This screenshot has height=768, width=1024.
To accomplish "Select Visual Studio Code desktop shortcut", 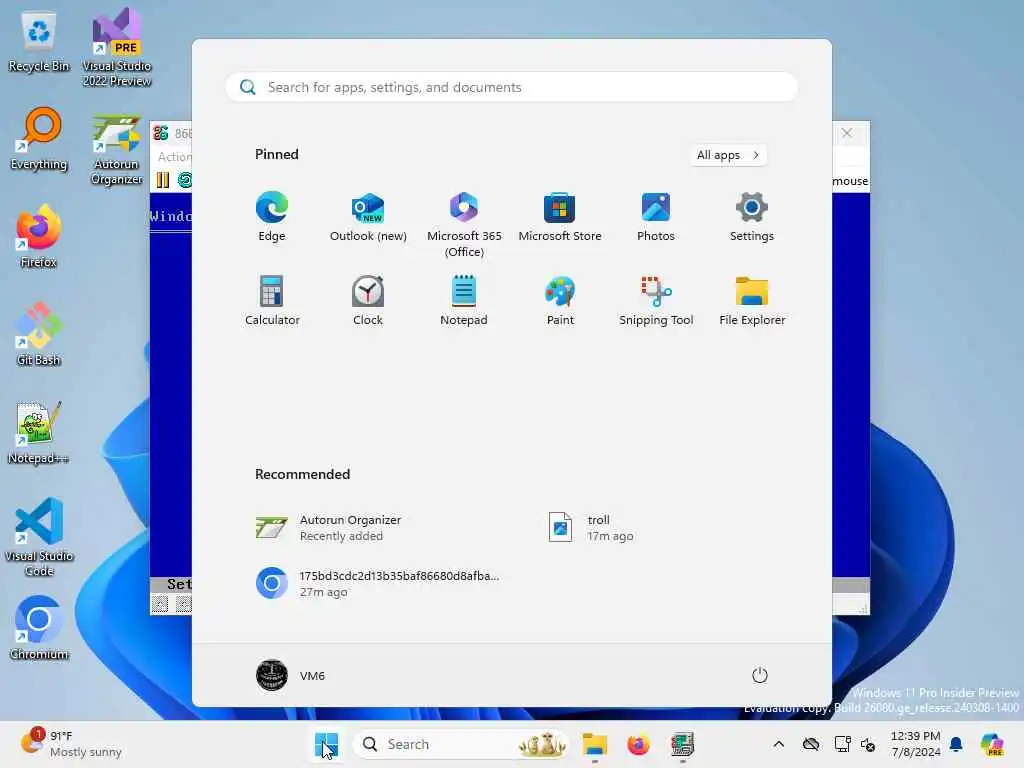I will coord(39,537).
